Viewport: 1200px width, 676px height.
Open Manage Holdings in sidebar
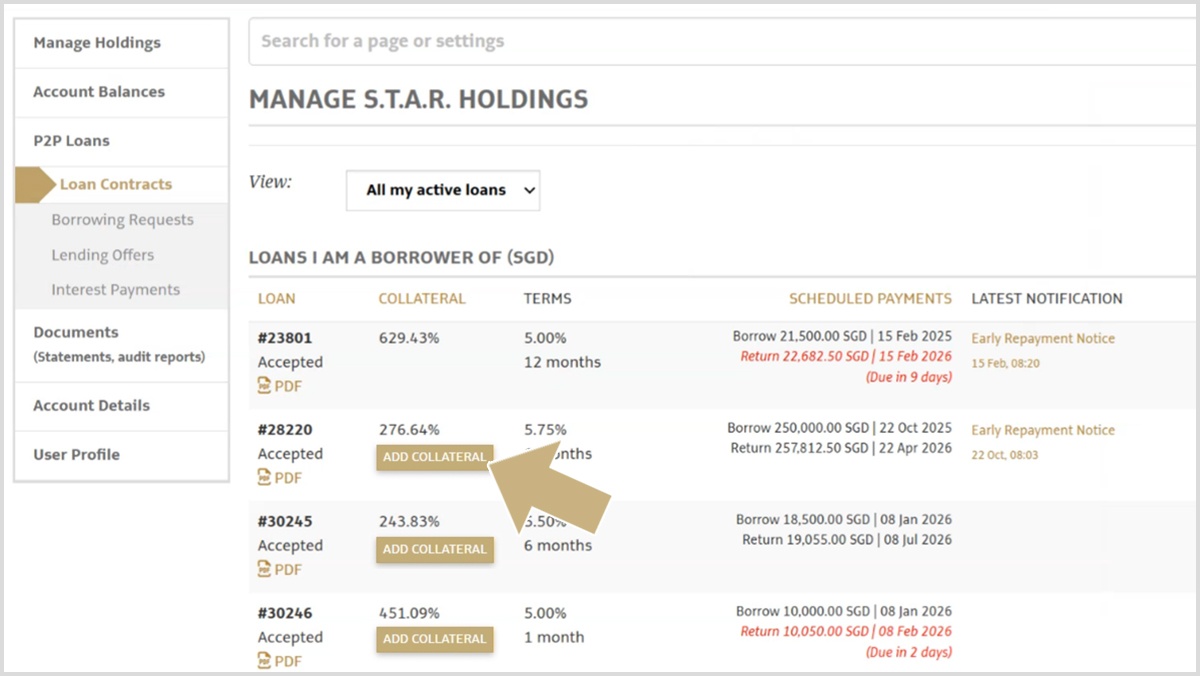pyautogui.click(x=97, y=43)
